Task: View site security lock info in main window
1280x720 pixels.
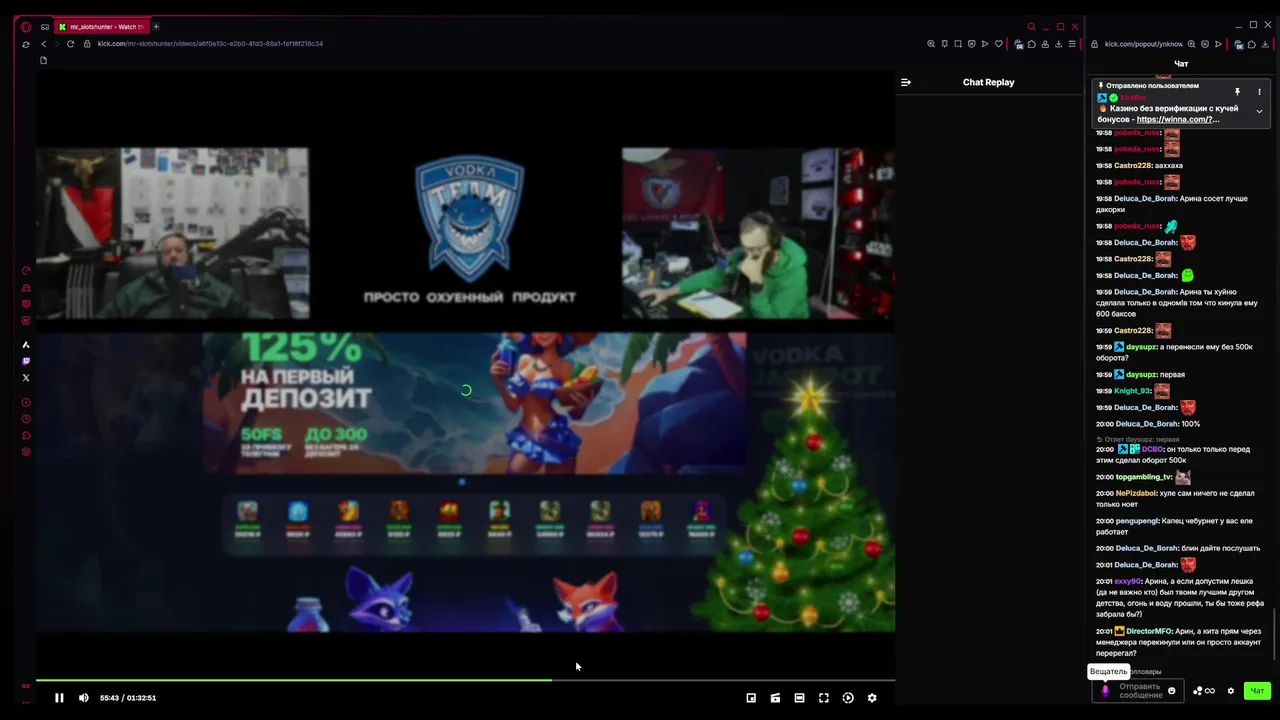Action: pyautogui.click(x=87, y=44)
